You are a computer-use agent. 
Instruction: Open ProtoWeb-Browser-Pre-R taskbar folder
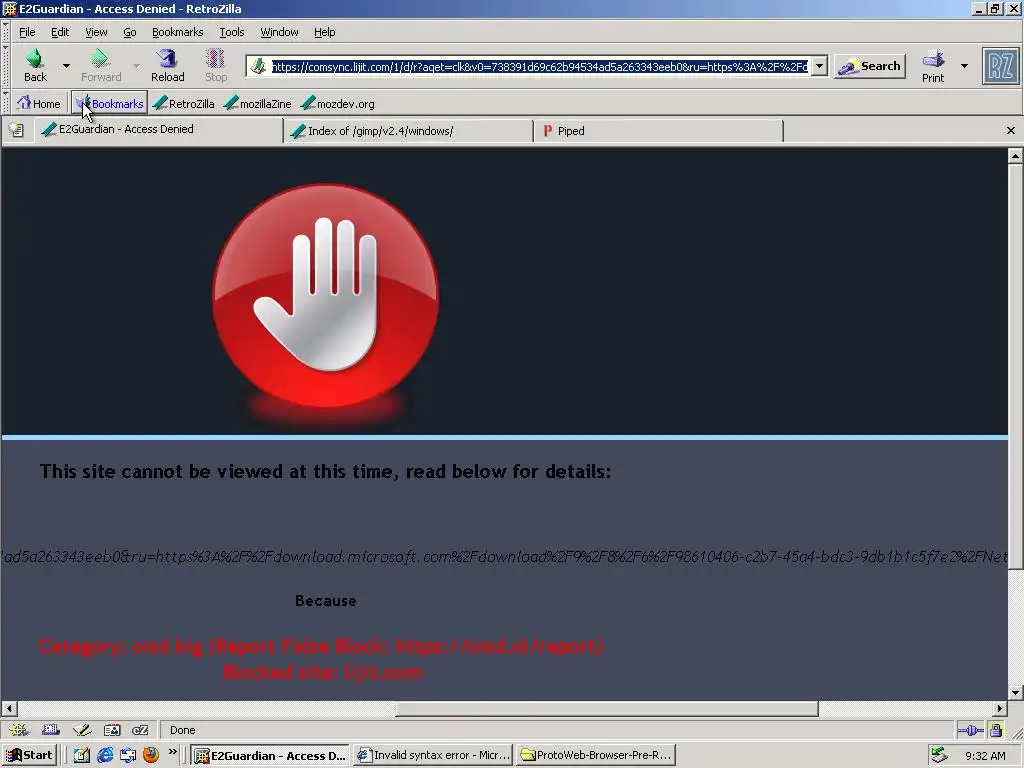595,756
